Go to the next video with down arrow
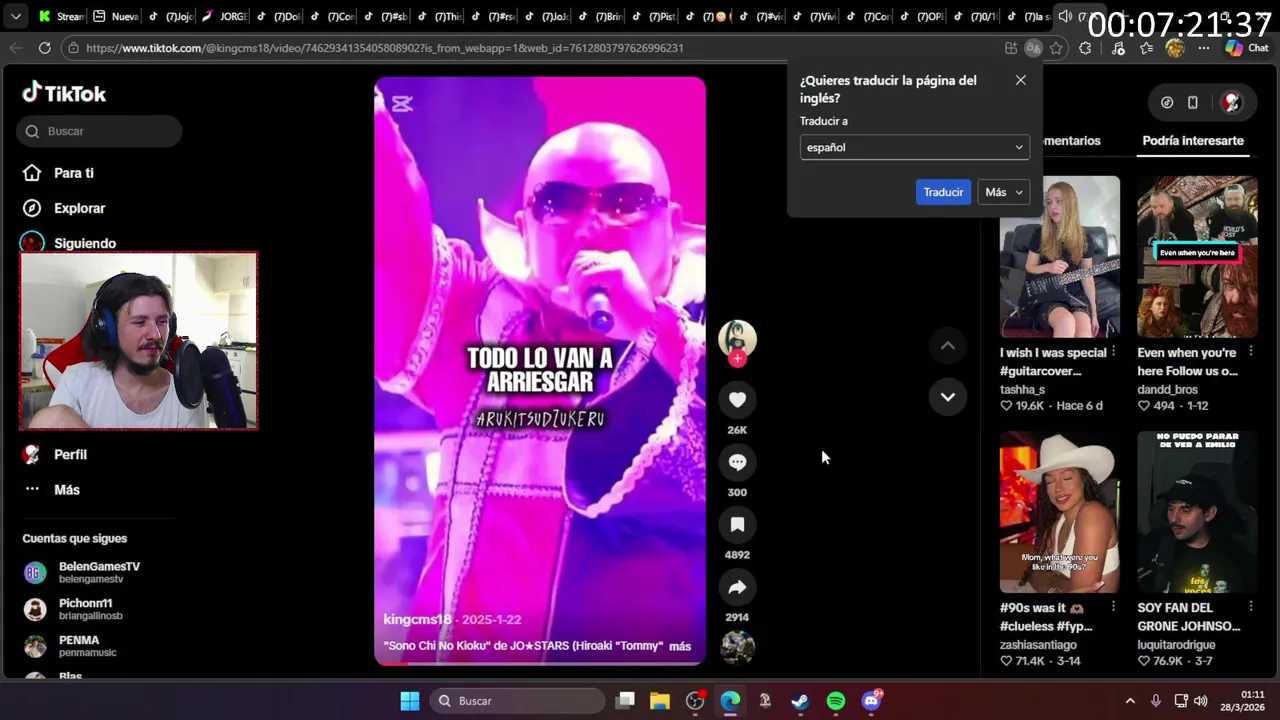Screen dimensions: 1280x720 [x=947, y=397]
